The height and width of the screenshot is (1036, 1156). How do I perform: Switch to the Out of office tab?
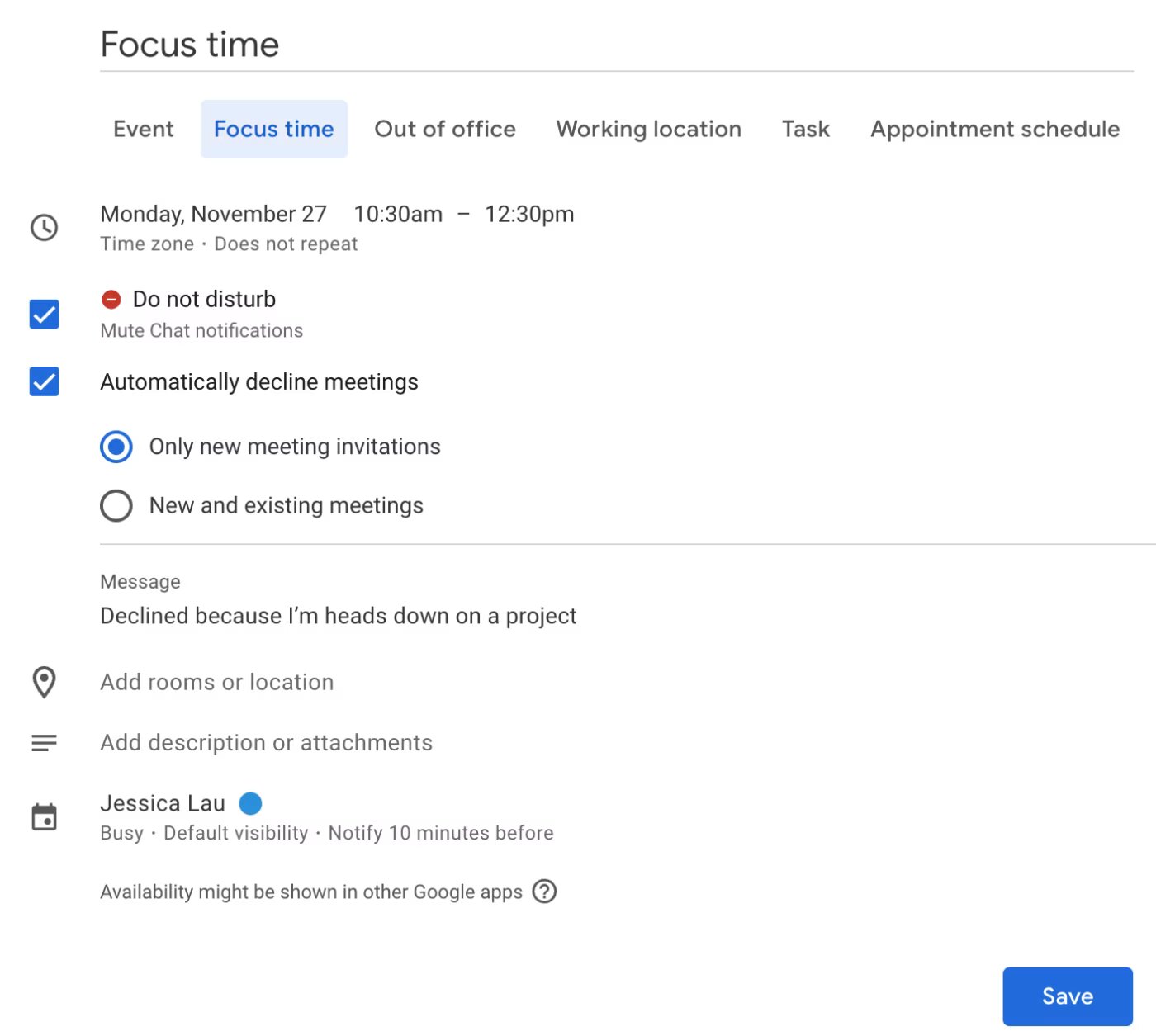tap(445, 130)
